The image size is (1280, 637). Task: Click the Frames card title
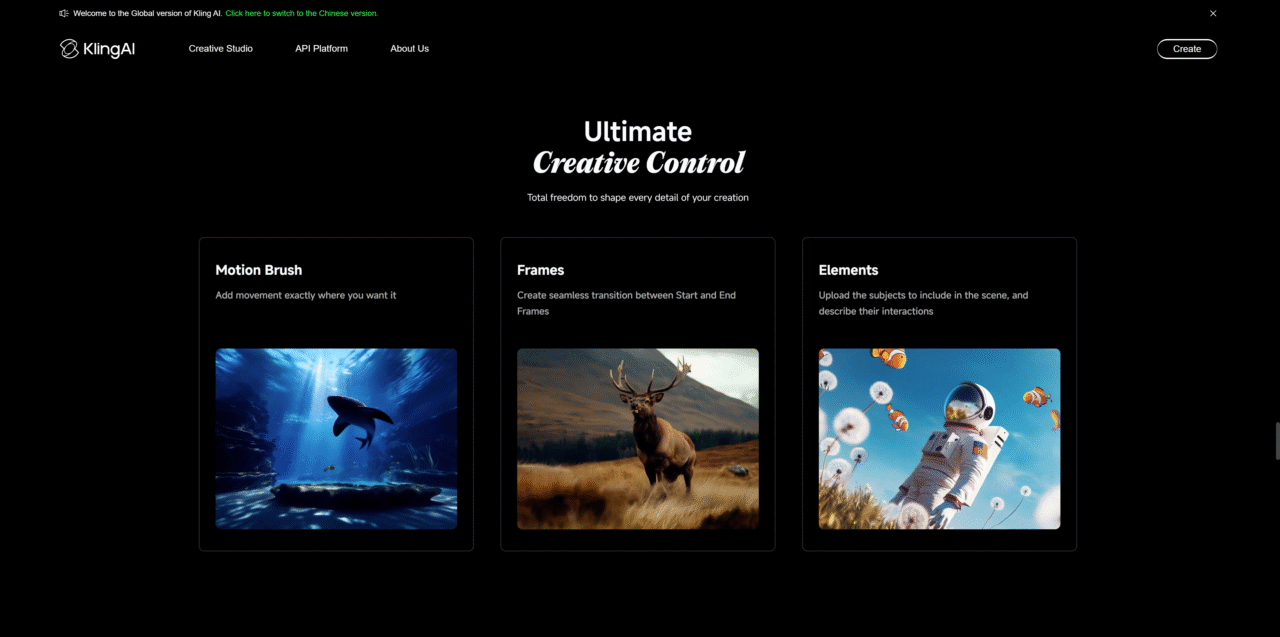point(540,270)
